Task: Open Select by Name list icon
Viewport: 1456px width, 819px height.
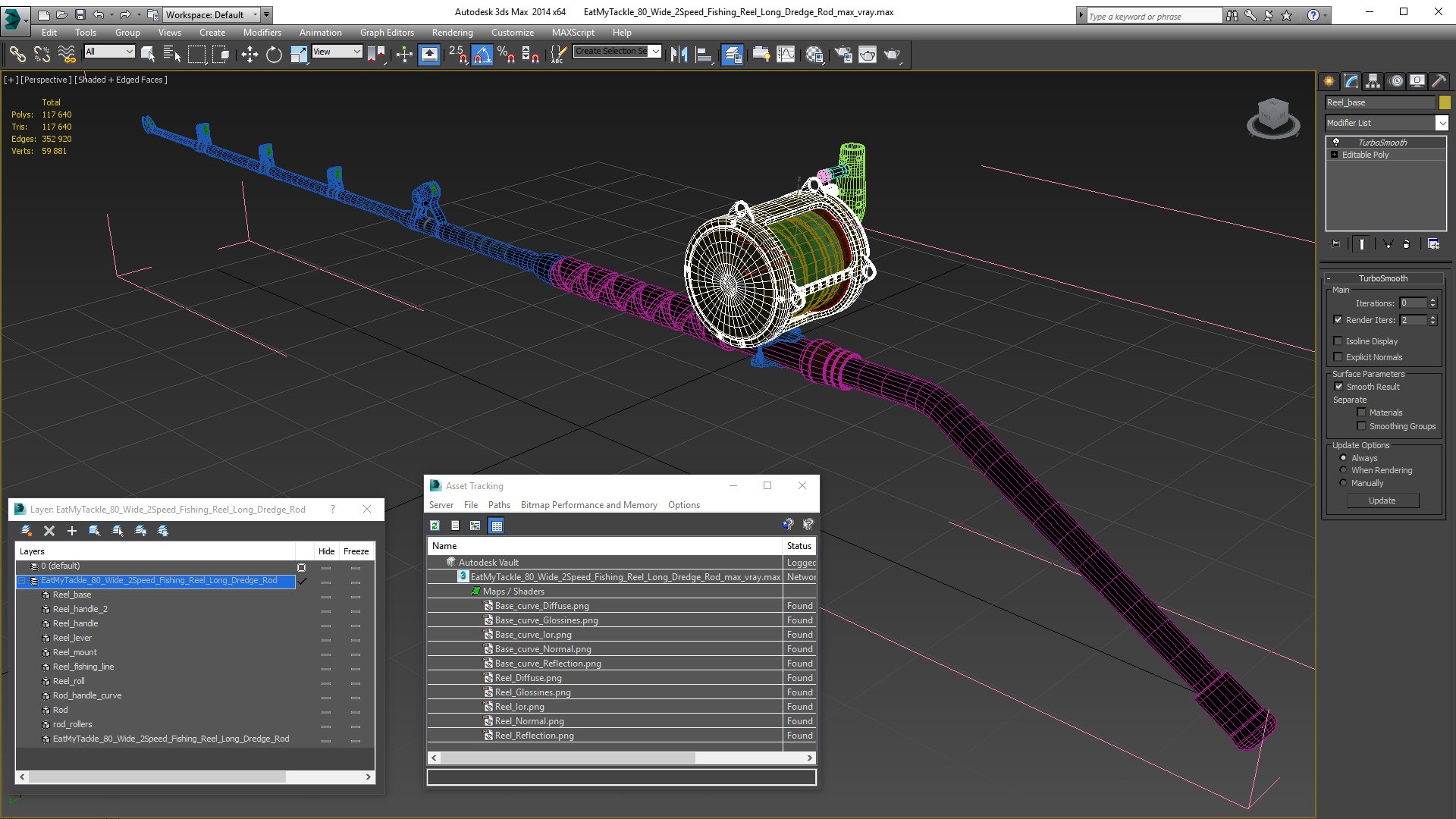Action: click(x=171, y=54)
